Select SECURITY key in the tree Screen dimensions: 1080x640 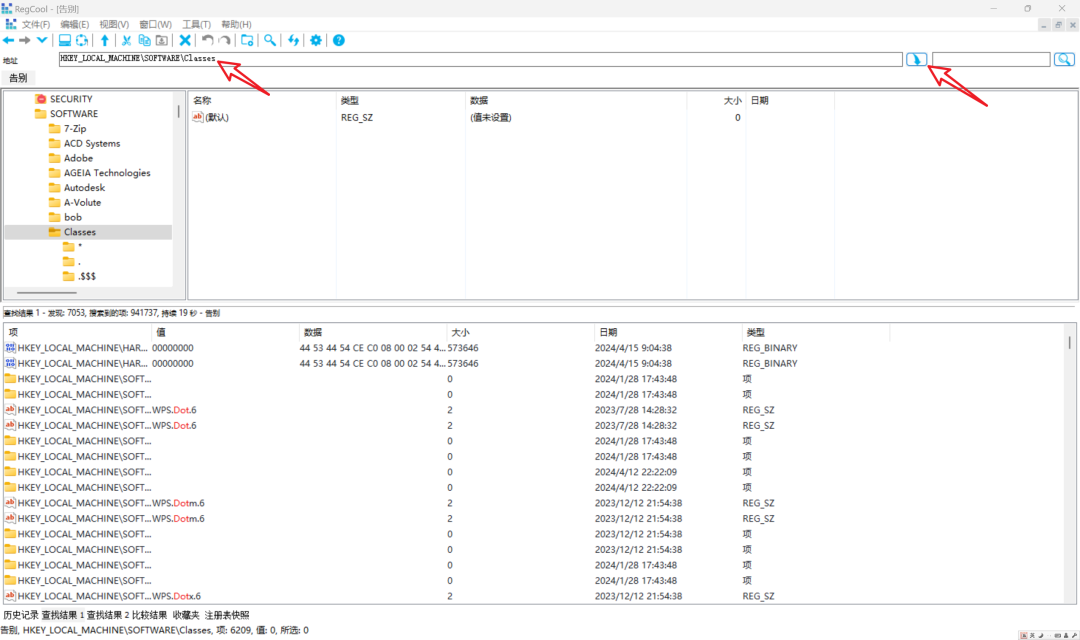click(x=71, y=99)
